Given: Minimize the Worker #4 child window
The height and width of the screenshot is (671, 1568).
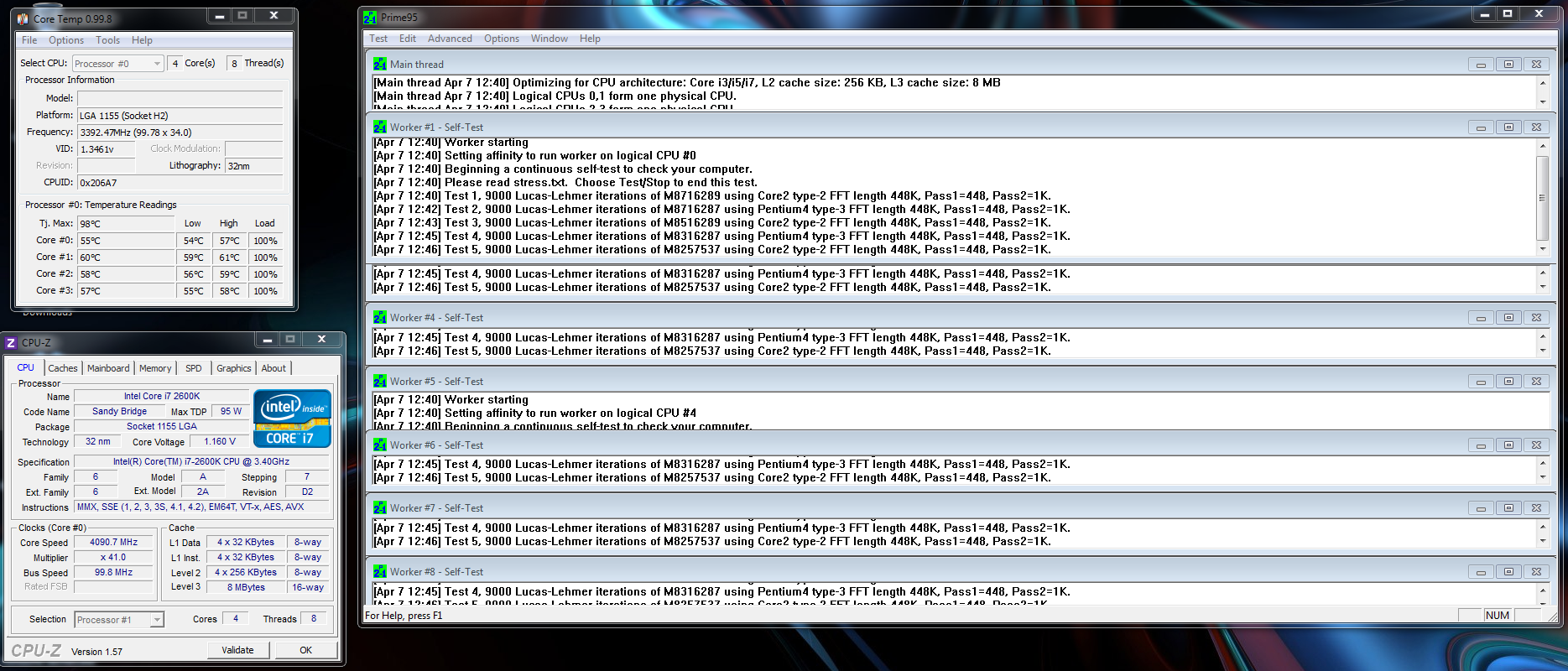Looking at the screenshot, I should tap(1481, 318).
